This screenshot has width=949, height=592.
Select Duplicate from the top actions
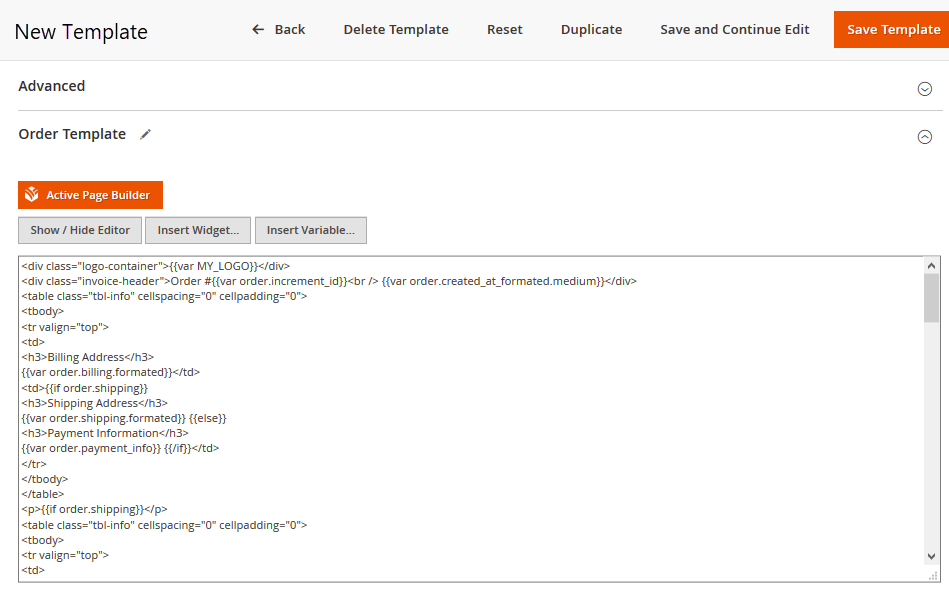click(x=591, y=29)
